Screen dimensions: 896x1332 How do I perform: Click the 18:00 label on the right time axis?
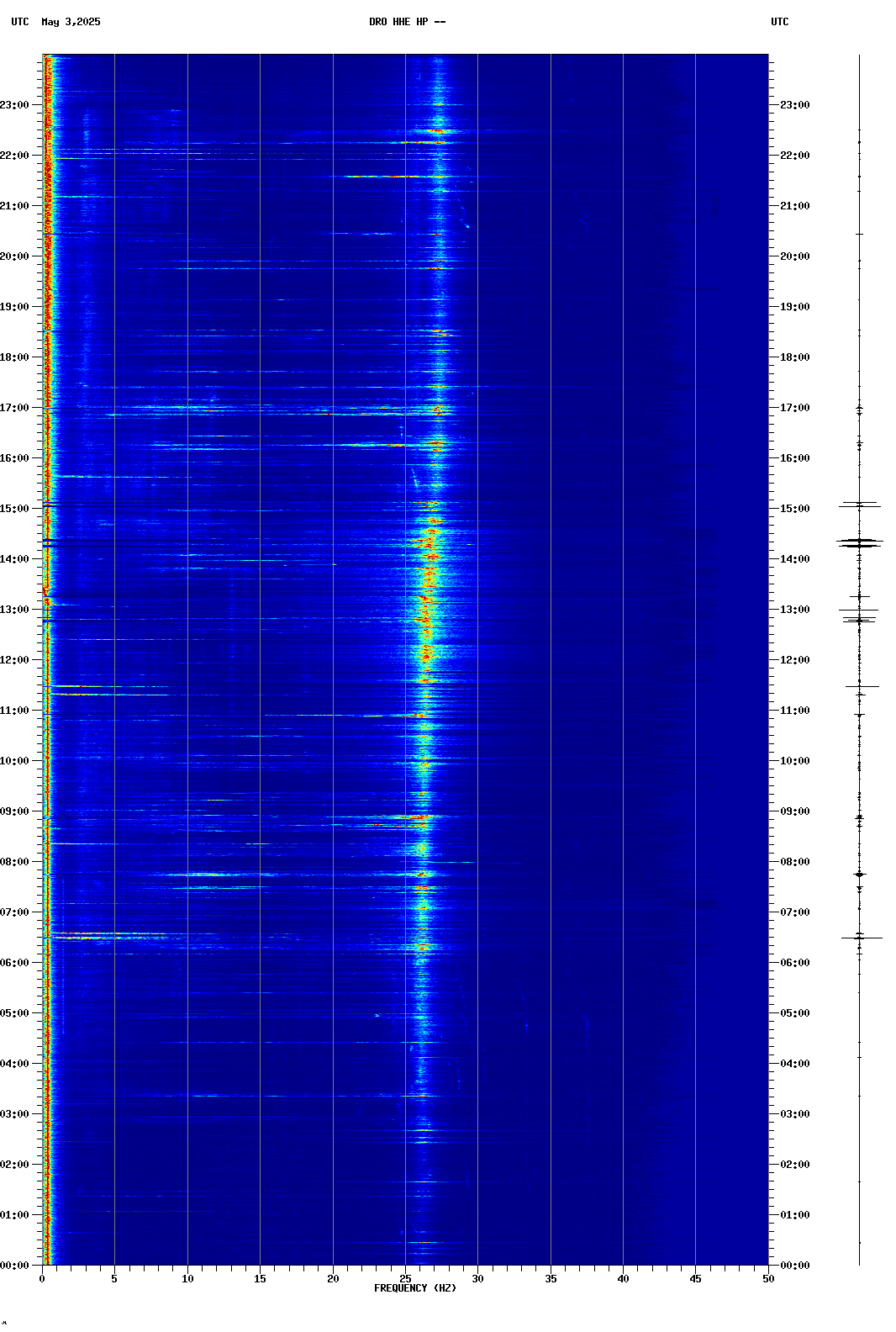tap(795, 357)
